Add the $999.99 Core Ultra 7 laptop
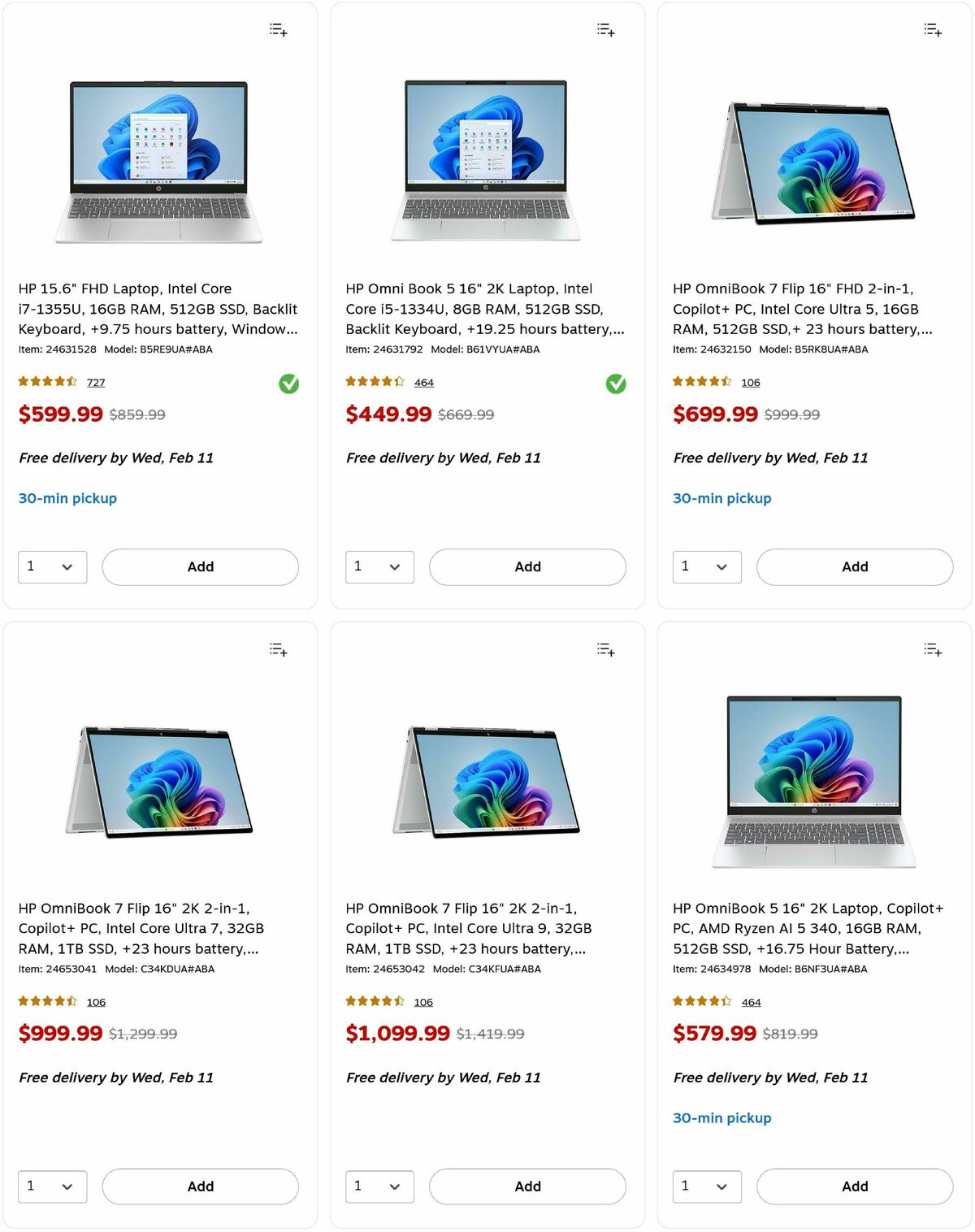 [200, 1186]
